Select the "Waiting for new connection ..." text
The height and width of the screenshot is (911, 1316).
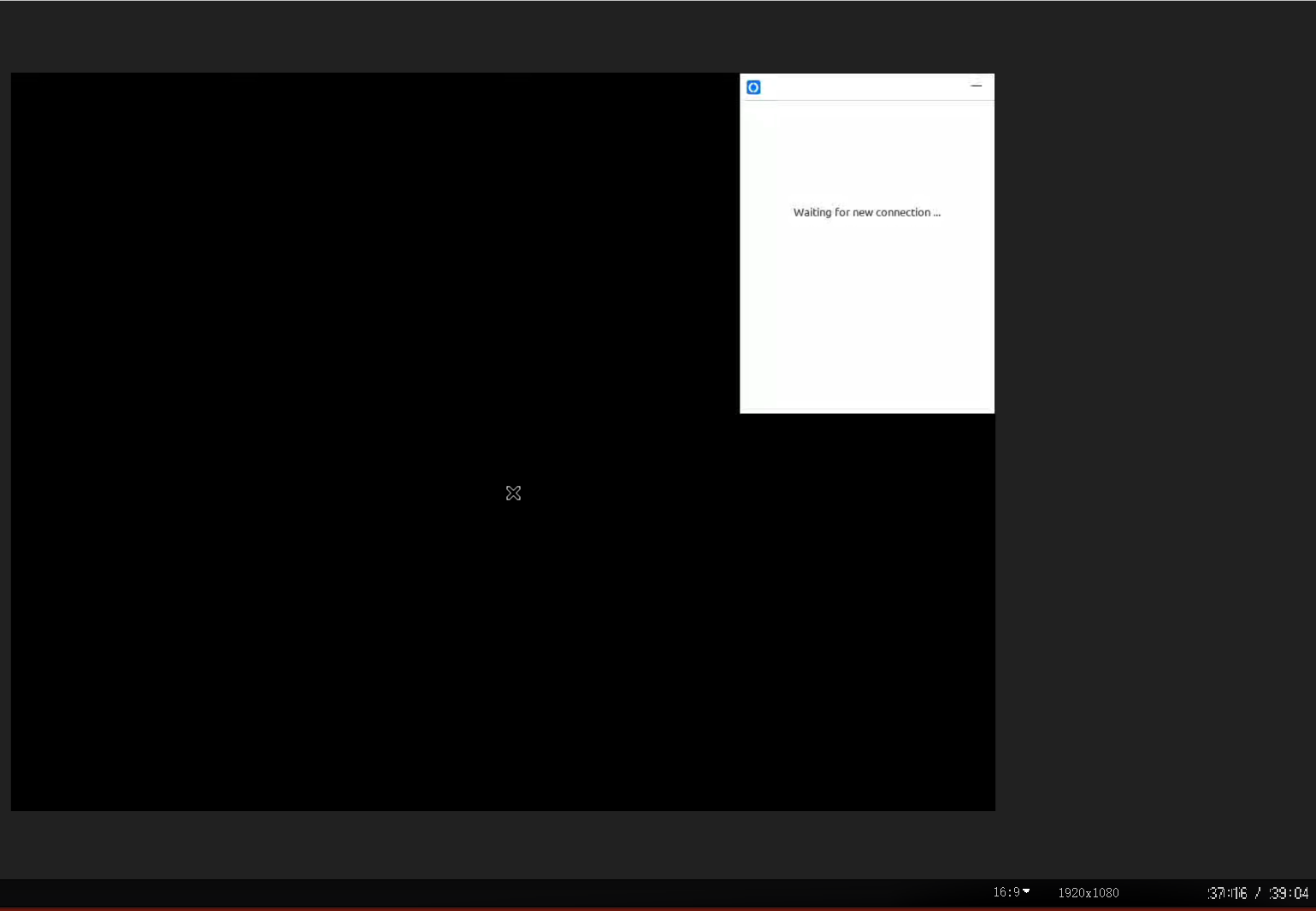pyautogui.click(x=866, y=212)
